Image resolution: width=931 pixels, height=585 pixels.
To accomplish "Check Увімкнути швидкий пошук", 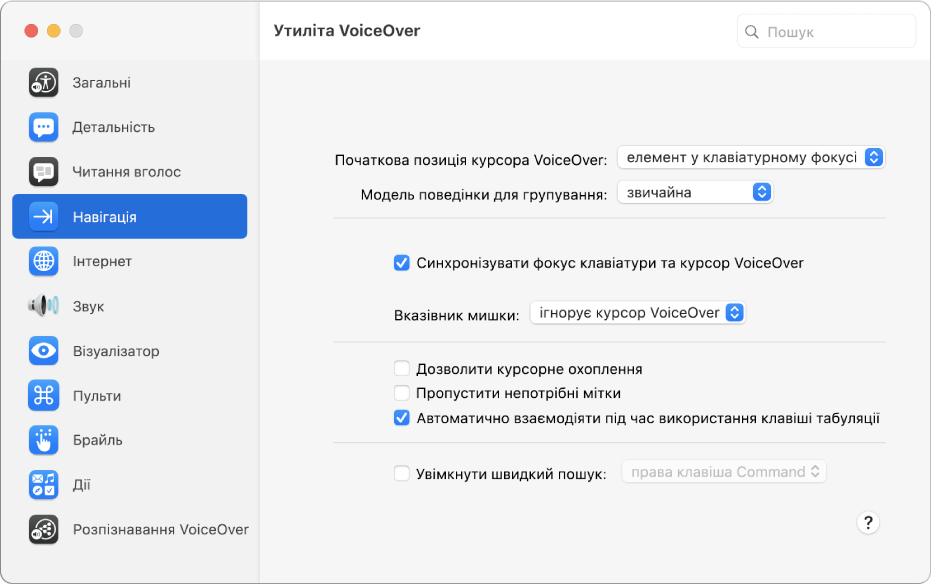I will pos(402,471).
